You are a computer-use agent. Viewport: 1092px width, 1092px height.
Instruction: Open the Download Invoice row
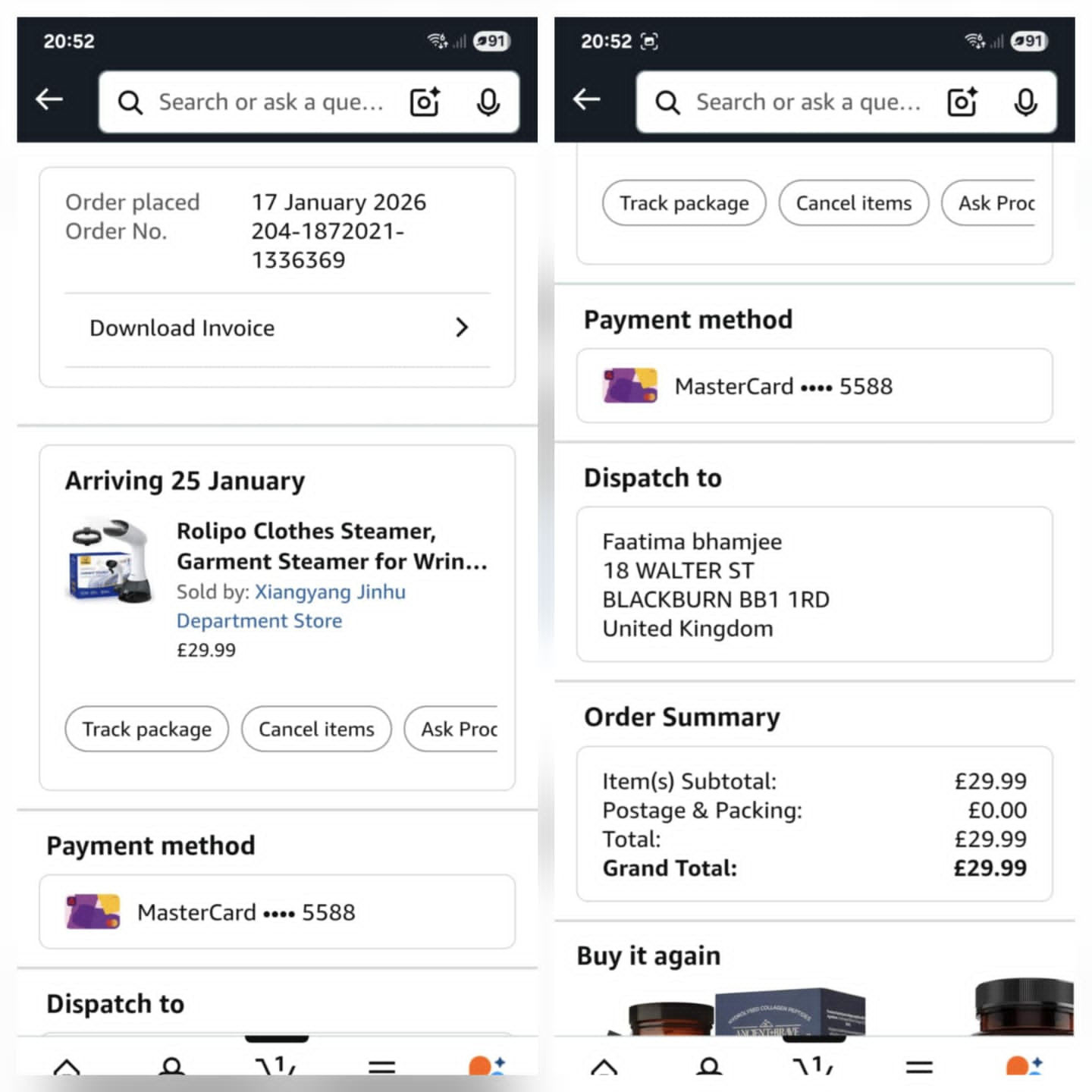tap(278, 328)
